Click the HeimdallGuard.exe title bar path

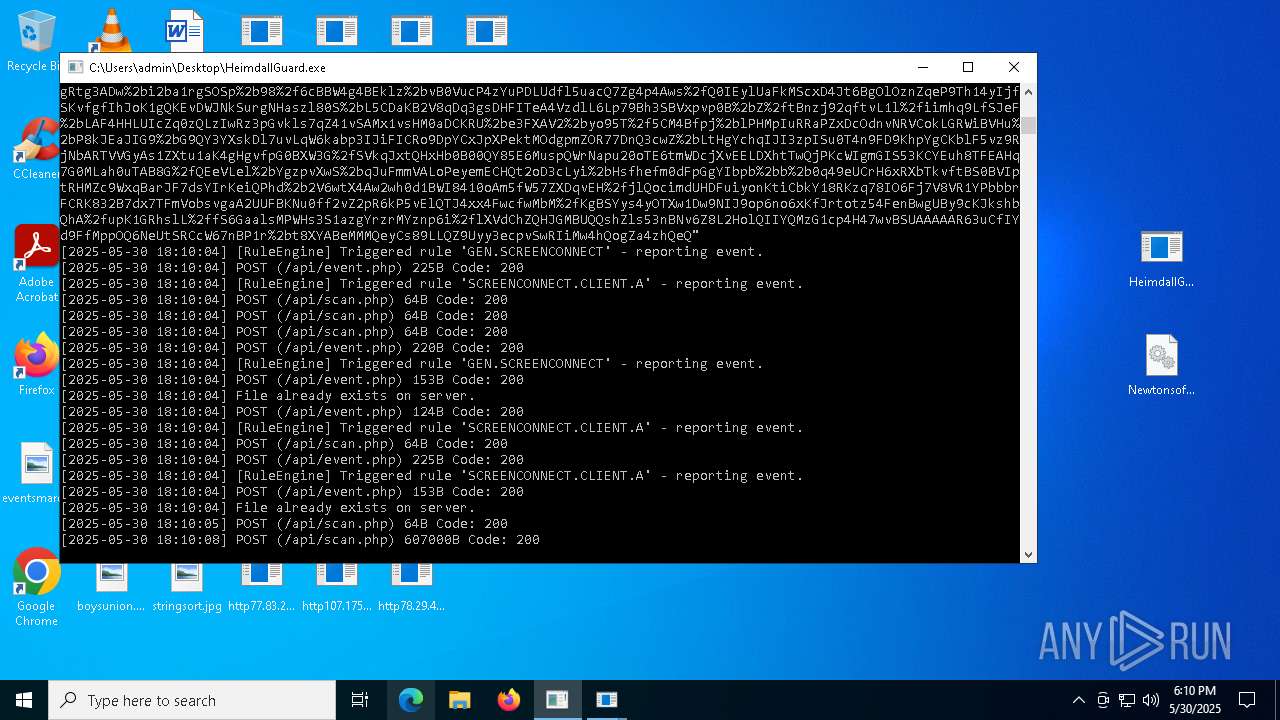(x=207, y=68)
